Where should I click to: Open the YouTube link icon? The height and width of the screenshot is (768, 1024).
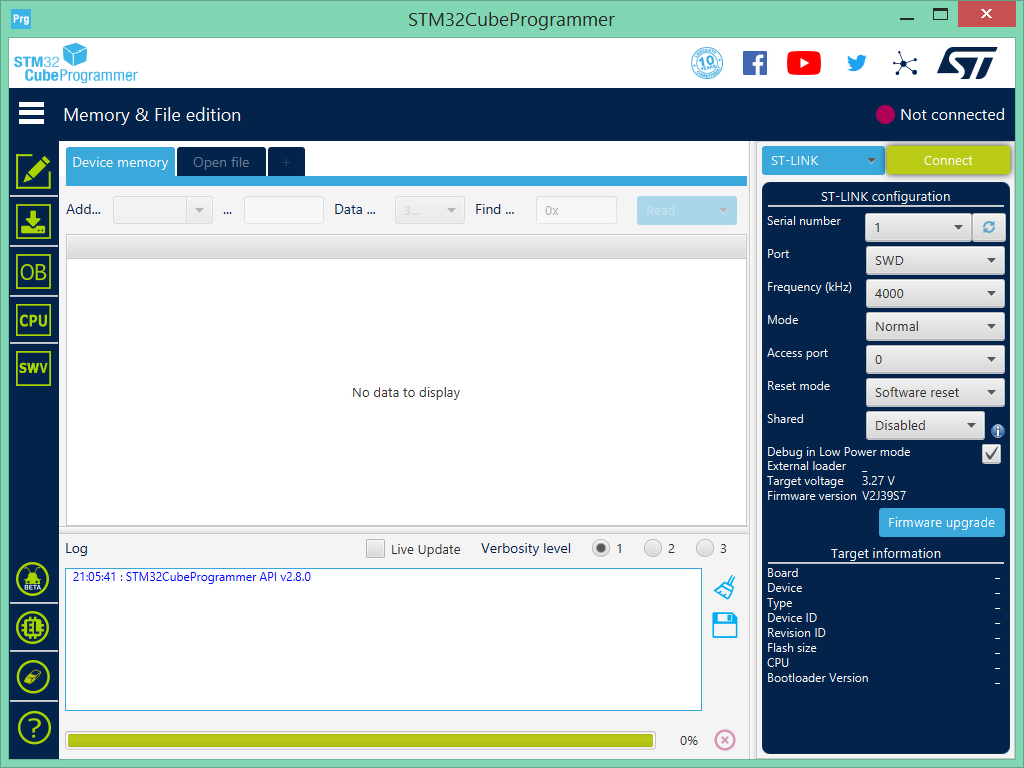804,63
